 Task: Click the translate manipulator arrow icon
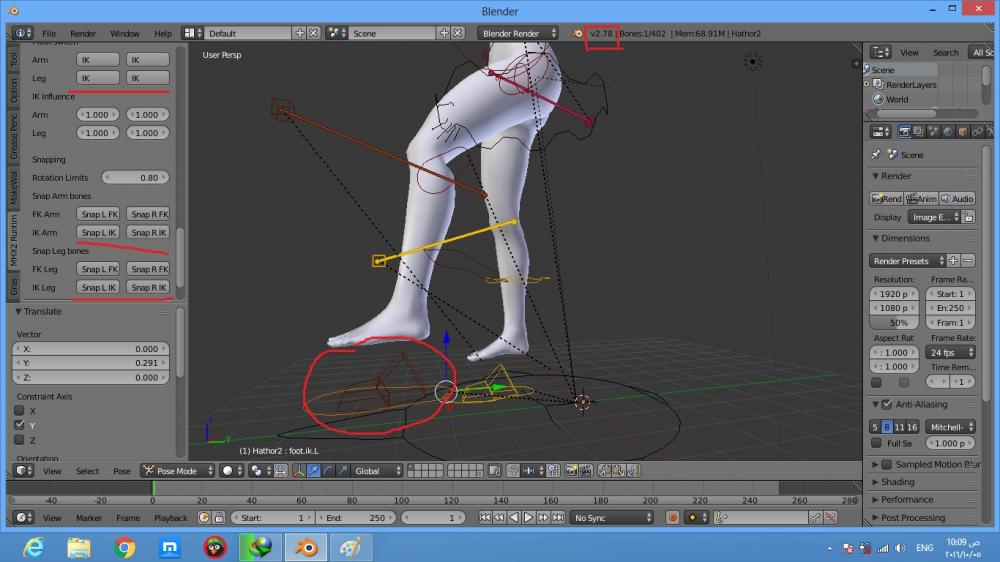(313, 471)
